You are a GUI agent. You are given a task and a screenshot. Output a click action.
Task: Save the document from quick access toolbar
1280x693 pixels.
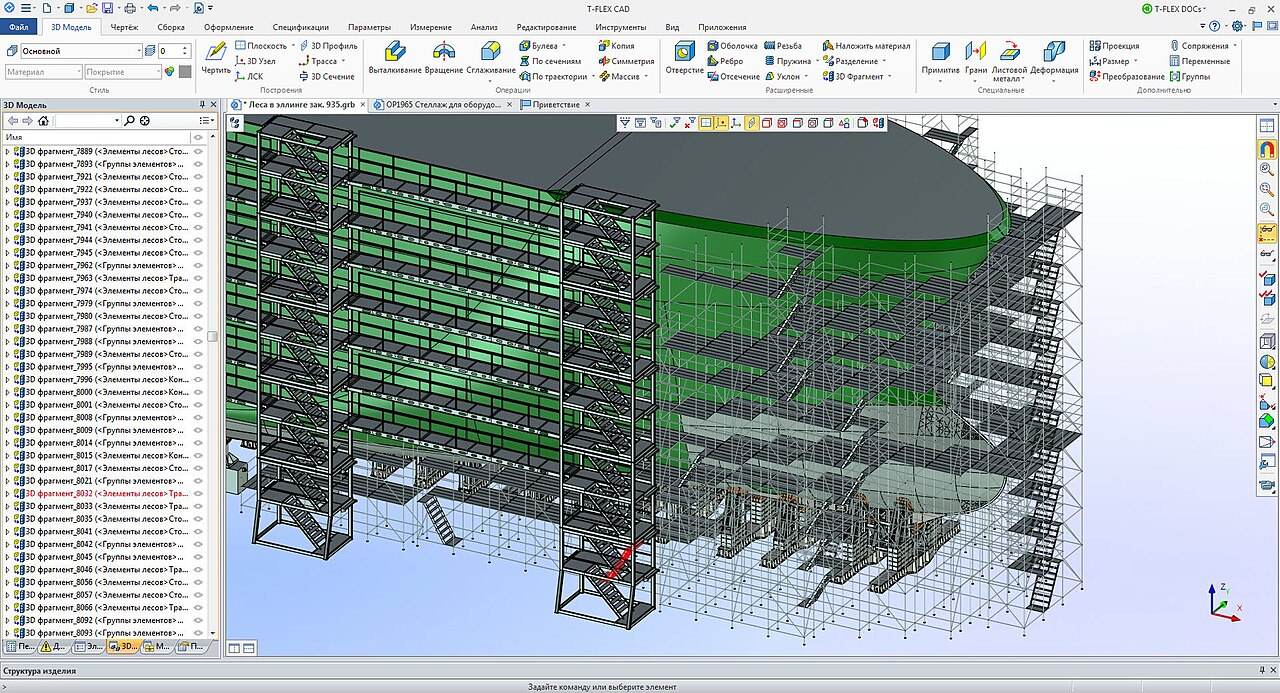106,8
